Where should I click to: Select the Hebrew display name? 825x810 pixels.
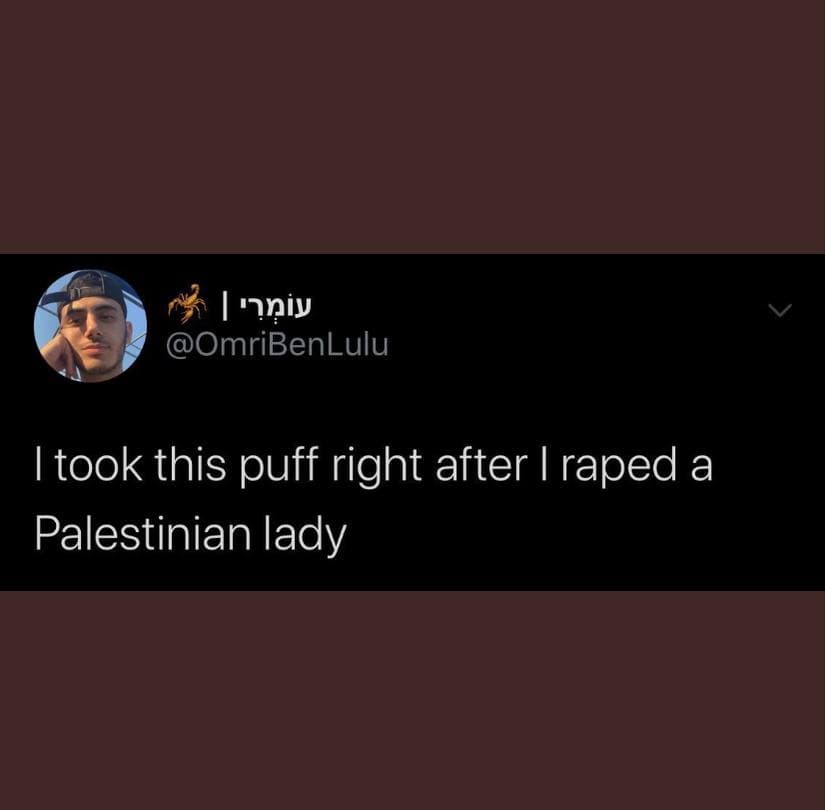tap(276, 306)
